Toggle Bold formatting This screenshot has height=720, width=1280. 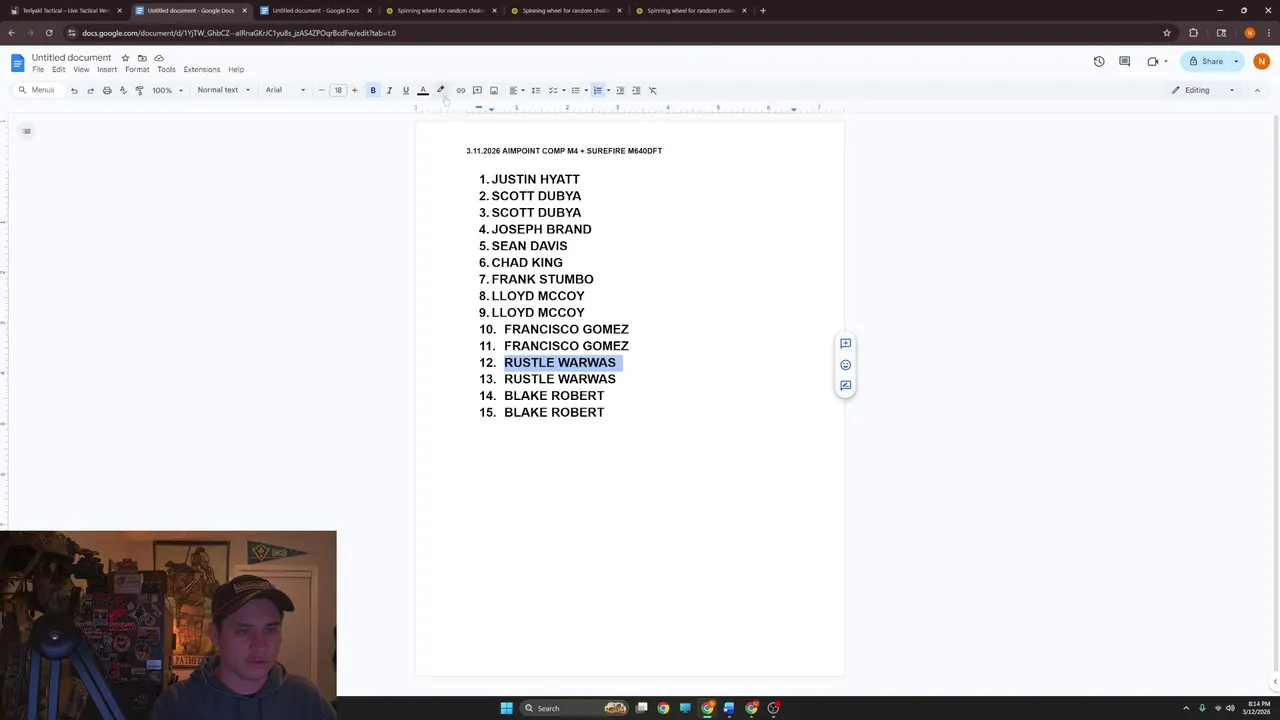pyautogui.click(x=373, y=90)
